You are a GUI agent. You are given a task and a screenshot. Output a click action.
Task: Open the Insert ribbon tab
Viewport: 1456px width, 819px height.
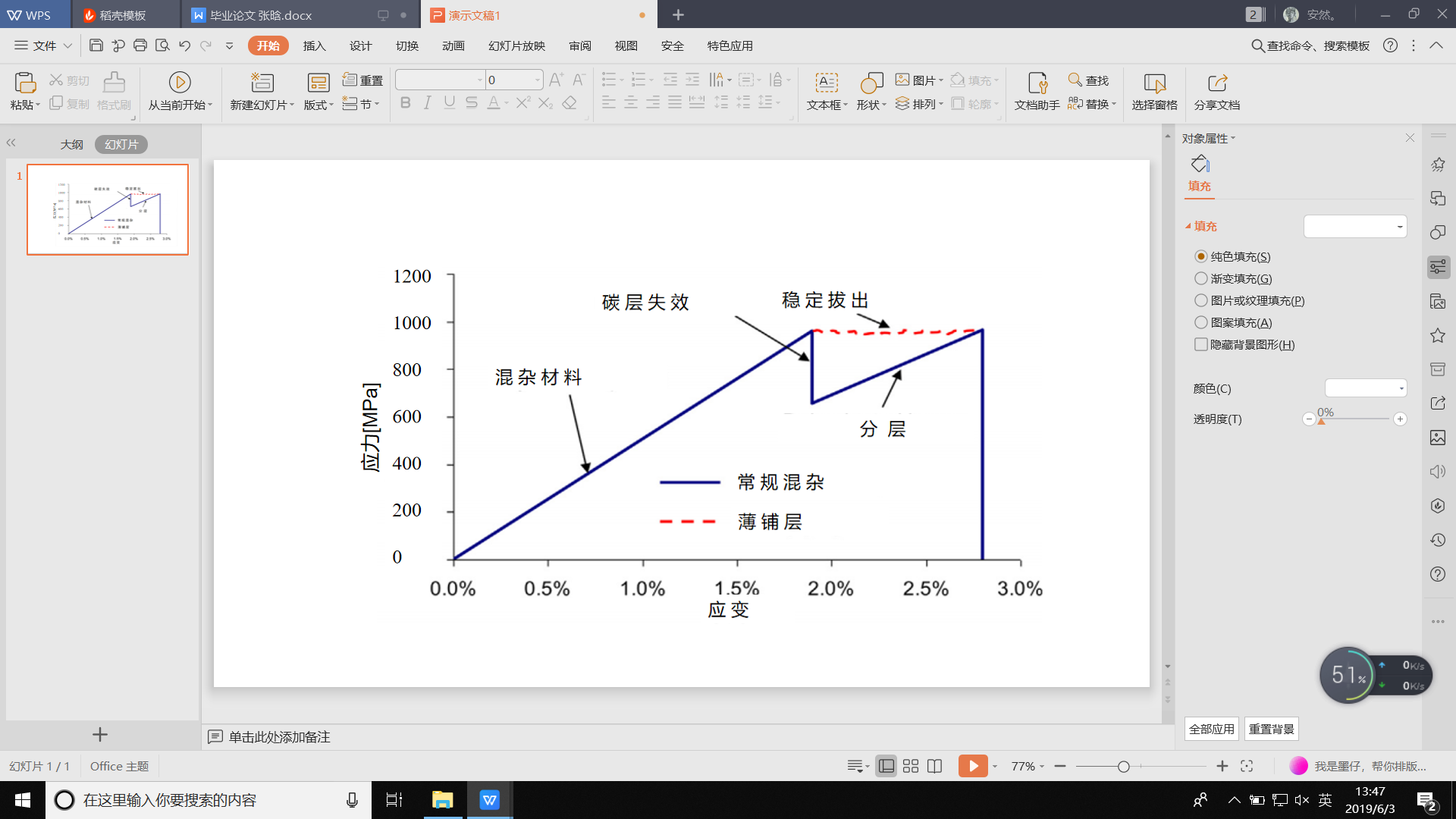[x=314, y=45]
